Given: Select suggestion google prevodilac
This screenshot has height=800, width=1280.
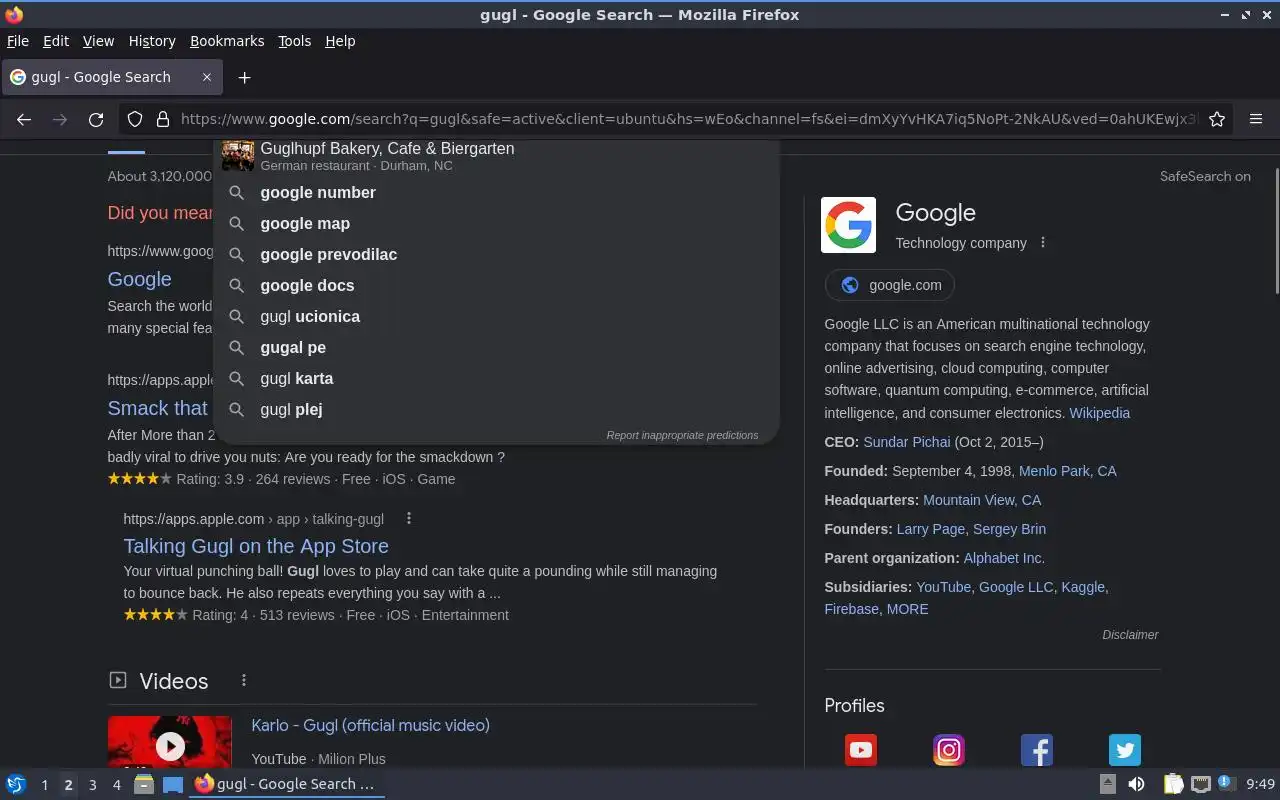Looking at the screenshot, I should tap(497, 254).
